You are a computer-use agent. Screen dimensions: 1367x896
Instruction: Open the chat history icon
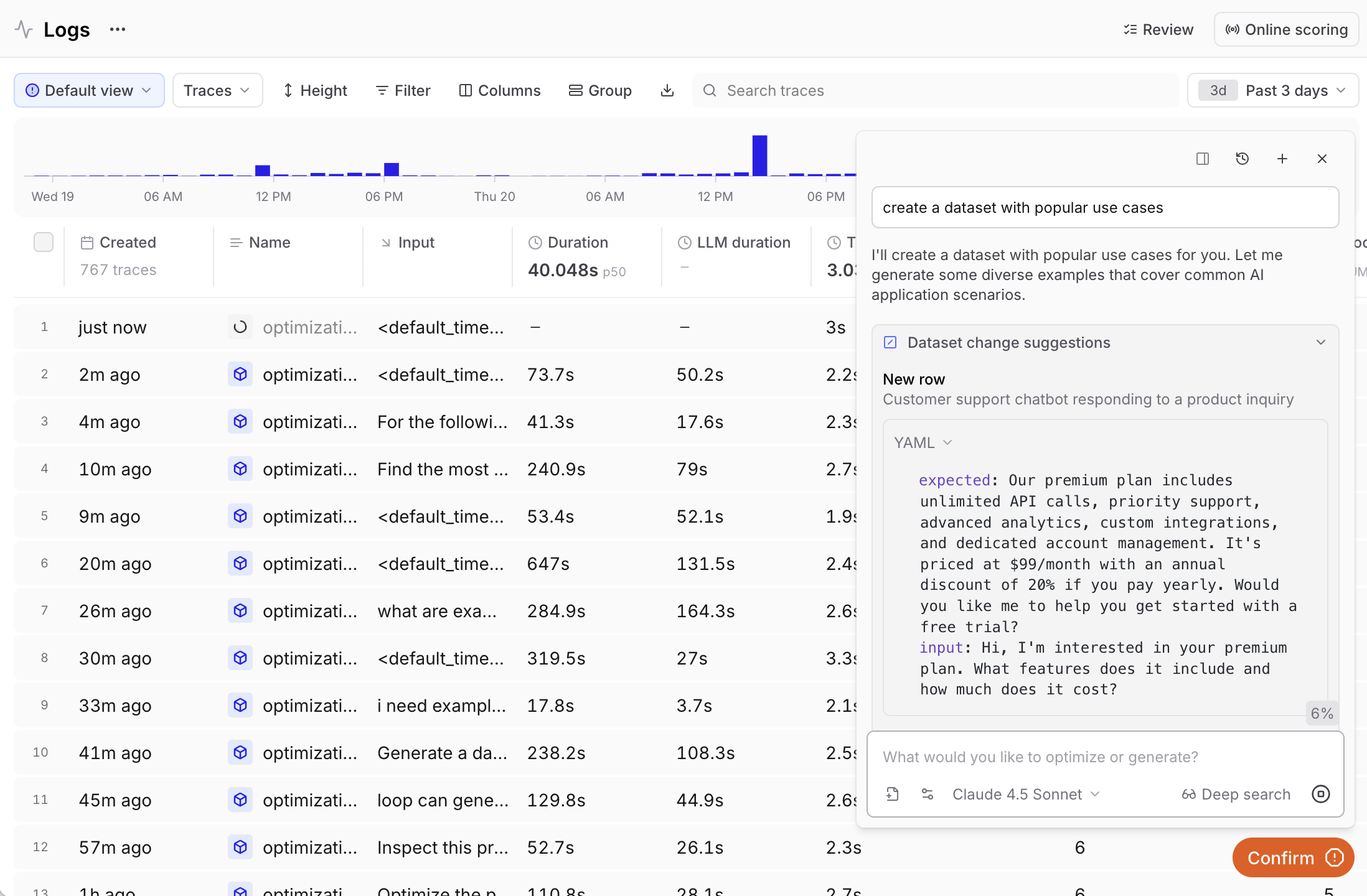[1243, 159]
